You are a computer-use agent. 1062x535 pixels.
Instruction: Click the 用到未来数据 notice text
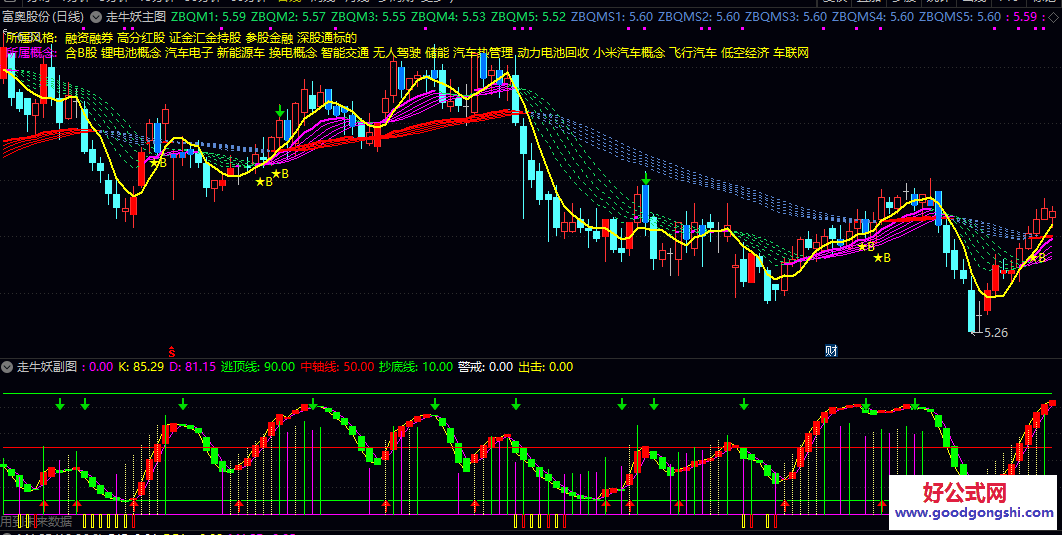pyautogui.click(x=36, y=521)
